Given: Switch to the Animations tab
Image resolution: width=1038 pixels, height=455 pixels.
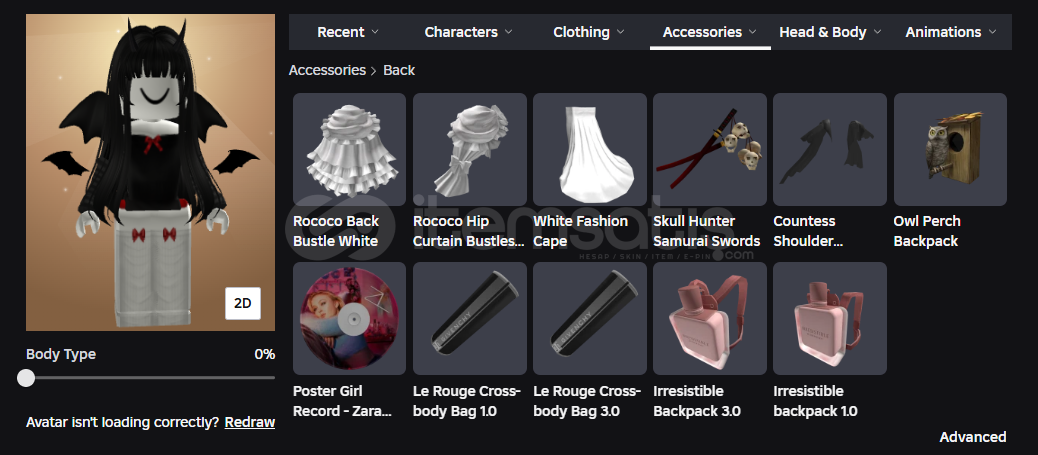Looking at the screenshot, I should 951,32.
